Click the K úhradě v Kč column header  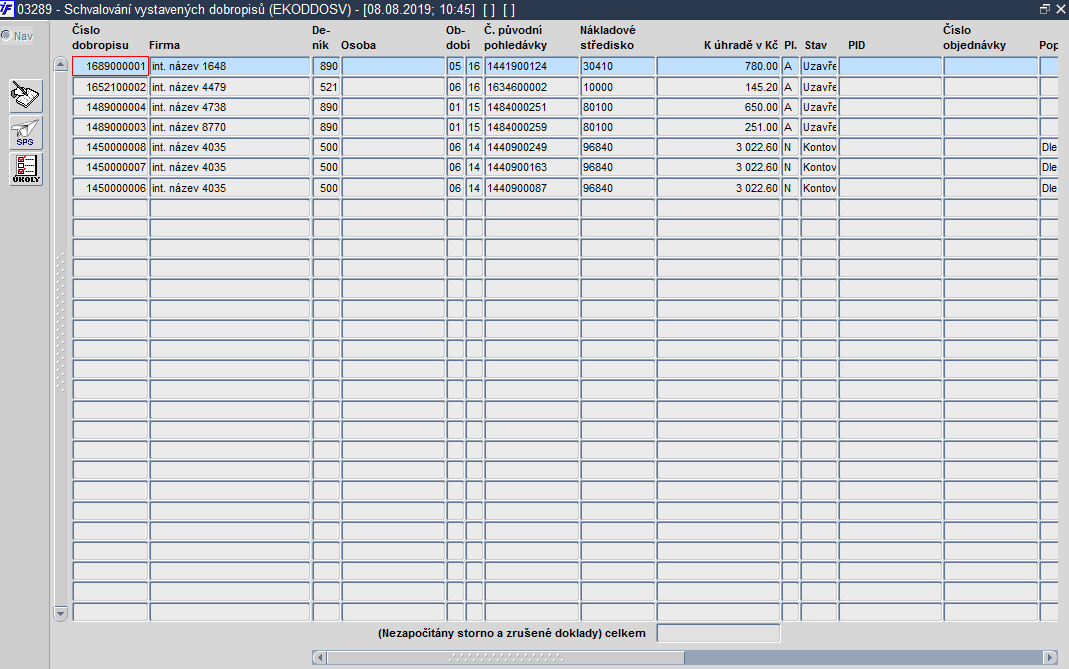point(740,45)
